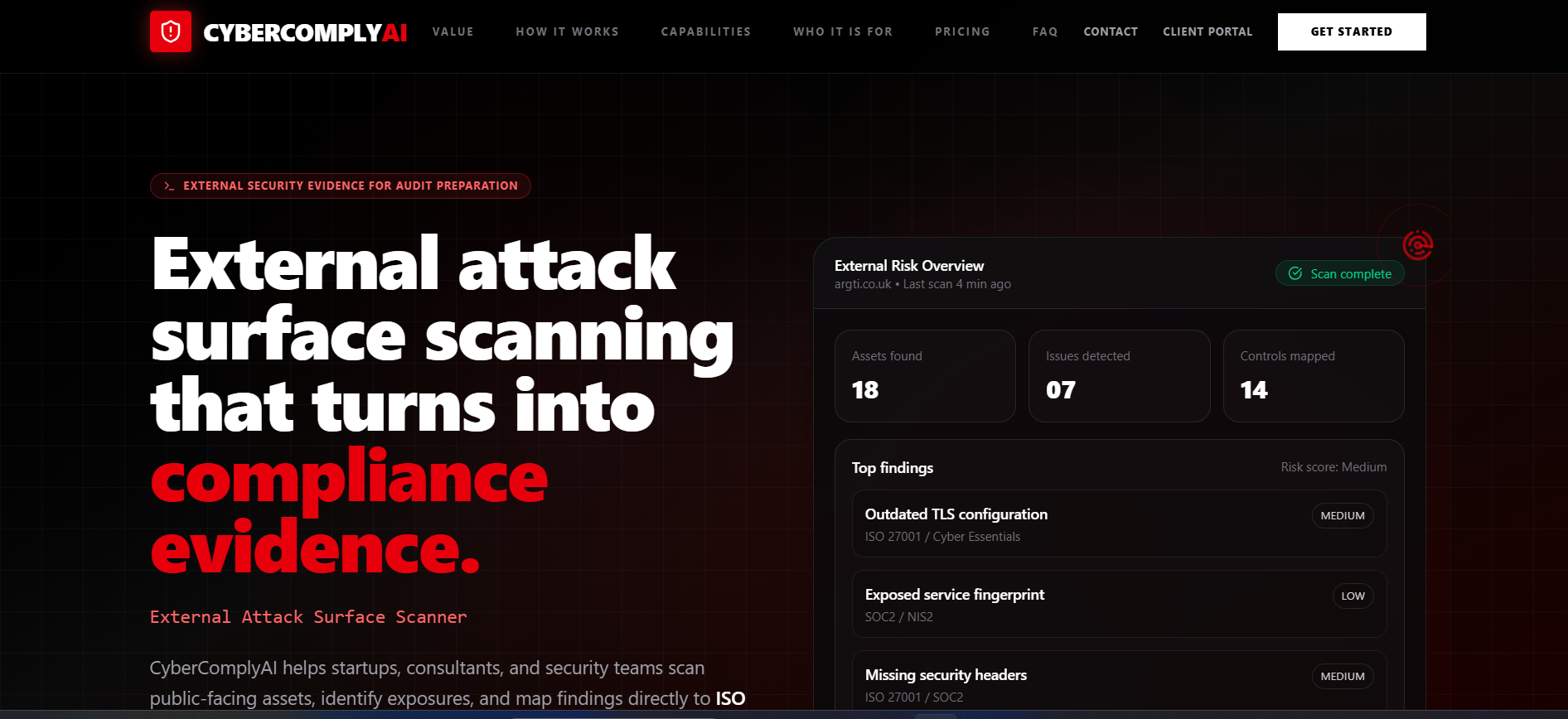Click the green checkmark in Scan complete
1568x719 pixels.
(1295, 273)
